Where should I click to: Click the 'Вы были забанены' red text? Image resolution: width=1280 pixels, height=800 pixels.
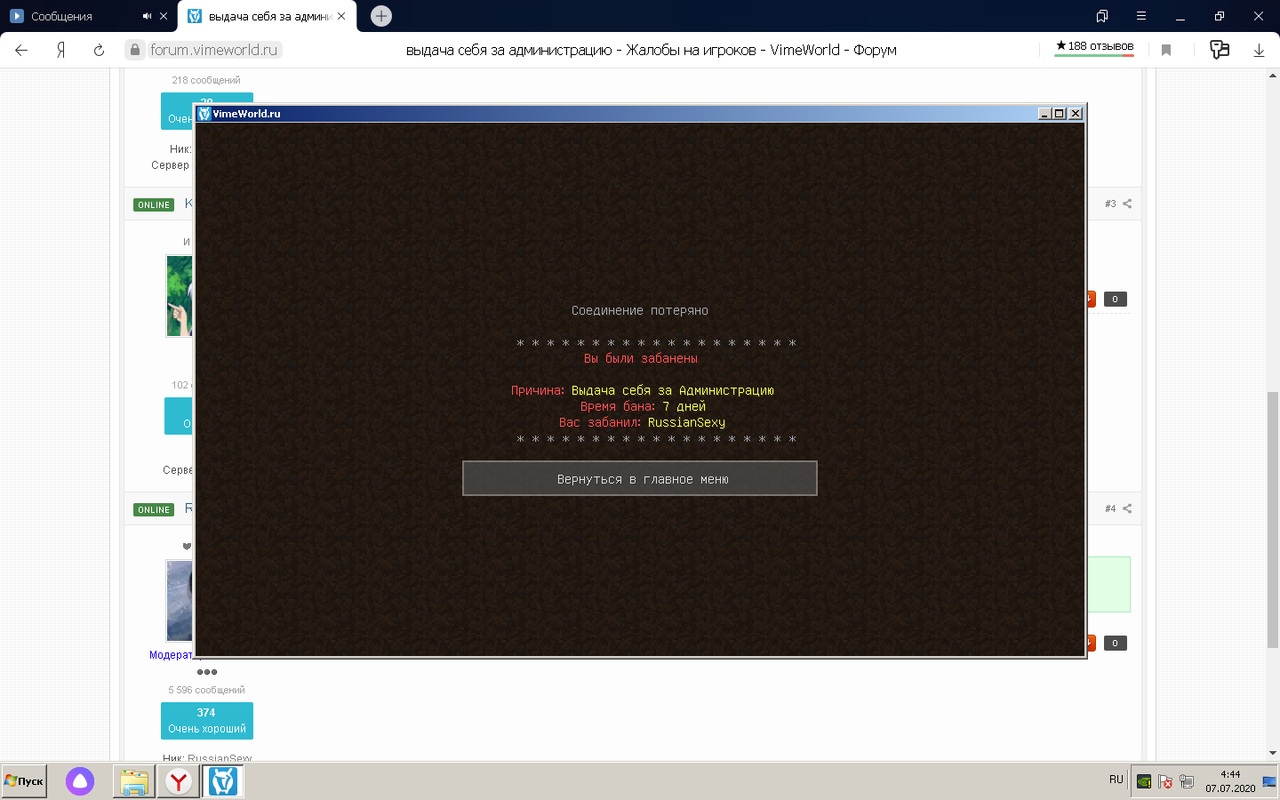pyautogui.click(x=640, y=358)
